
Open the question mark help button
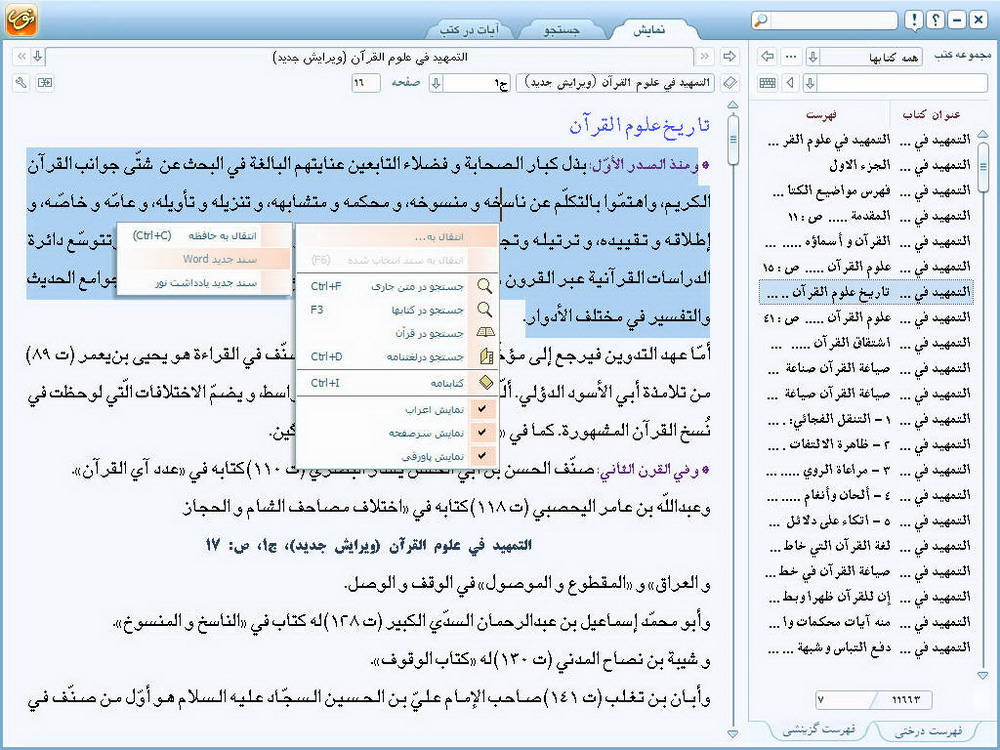pos(936,21)
